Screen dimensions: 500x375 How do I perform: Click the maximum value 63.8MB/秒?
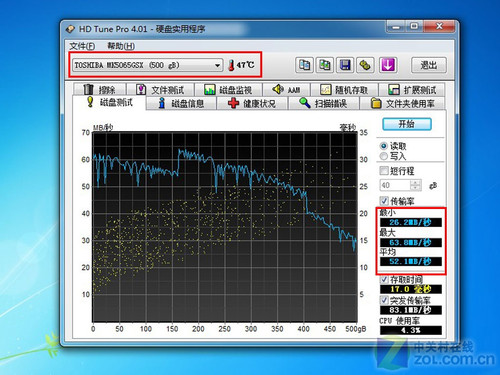click(411, 242)
